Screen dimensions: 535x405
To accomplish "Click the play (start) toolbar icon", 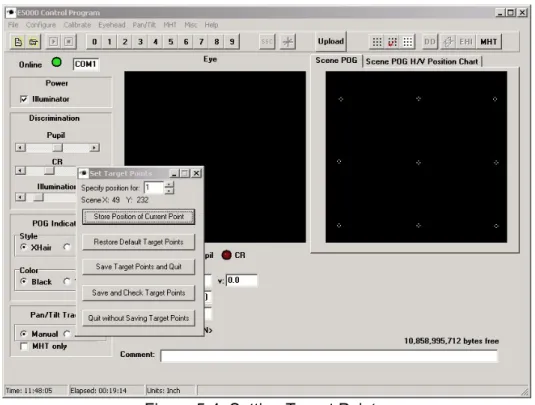I will click(53, 42).
